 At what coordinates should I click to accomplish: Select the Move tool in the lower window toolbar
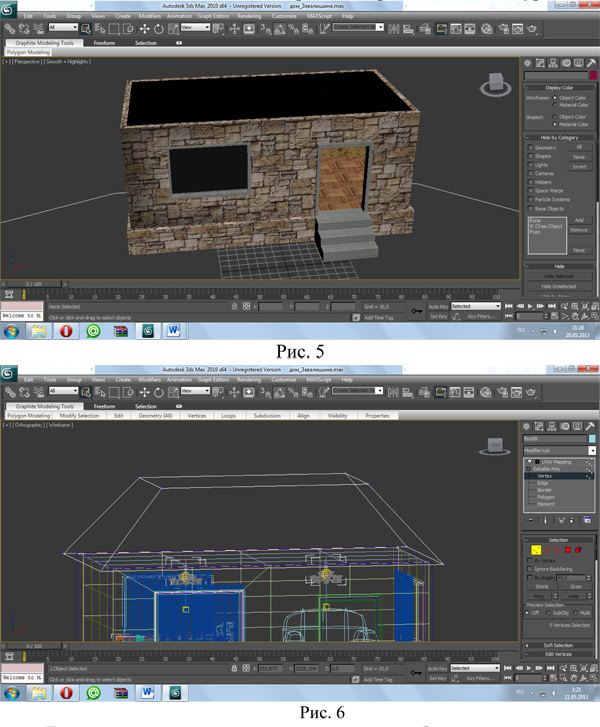coord(144,392)
